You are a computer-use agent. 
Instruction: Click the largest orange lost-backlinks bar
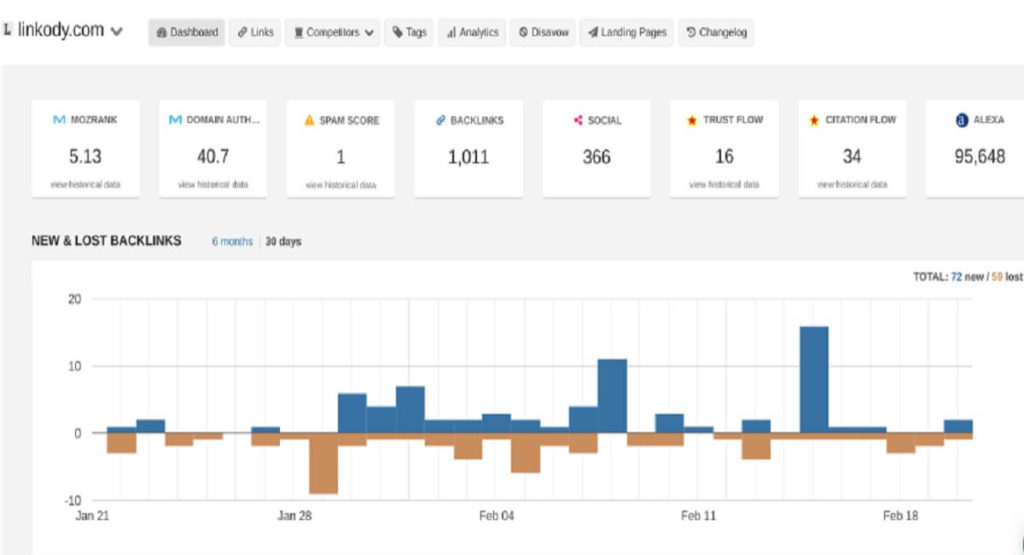tap(323, 463)
